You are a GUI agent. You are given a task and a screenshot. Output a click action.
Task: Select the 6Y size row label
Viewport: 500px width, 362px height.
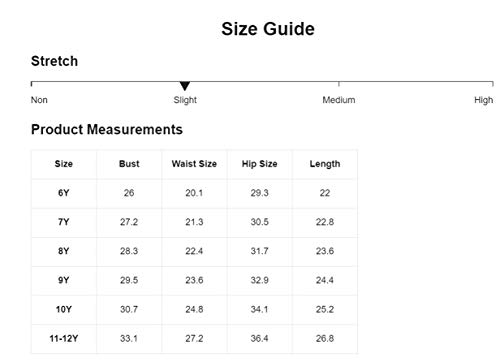64,193
